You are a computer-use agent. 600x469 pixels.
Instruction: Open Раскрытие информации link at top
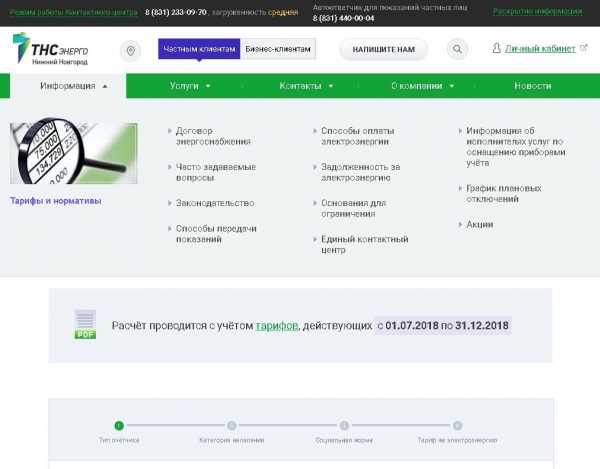[536, 12]
